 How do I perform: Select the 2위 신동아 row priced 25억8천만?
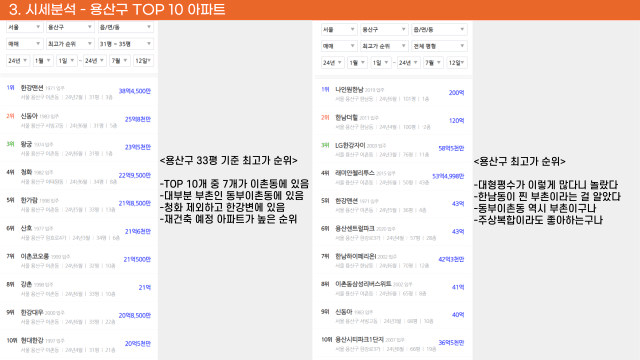coord(79,120)
